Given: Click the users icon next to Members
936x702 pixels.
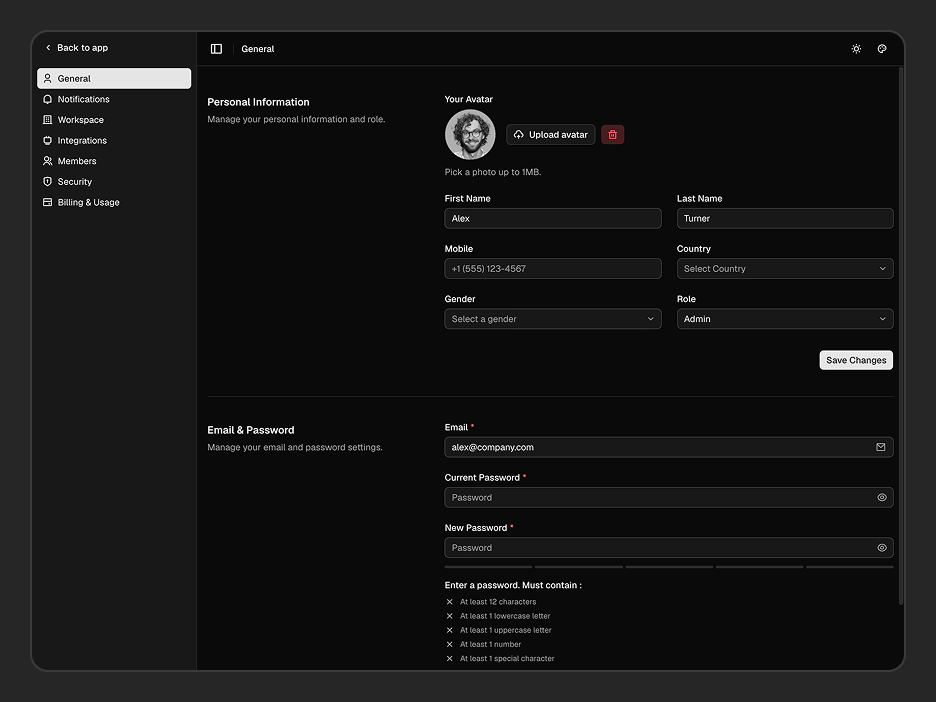Looking at the screenshot, I should tap(48, 161).
